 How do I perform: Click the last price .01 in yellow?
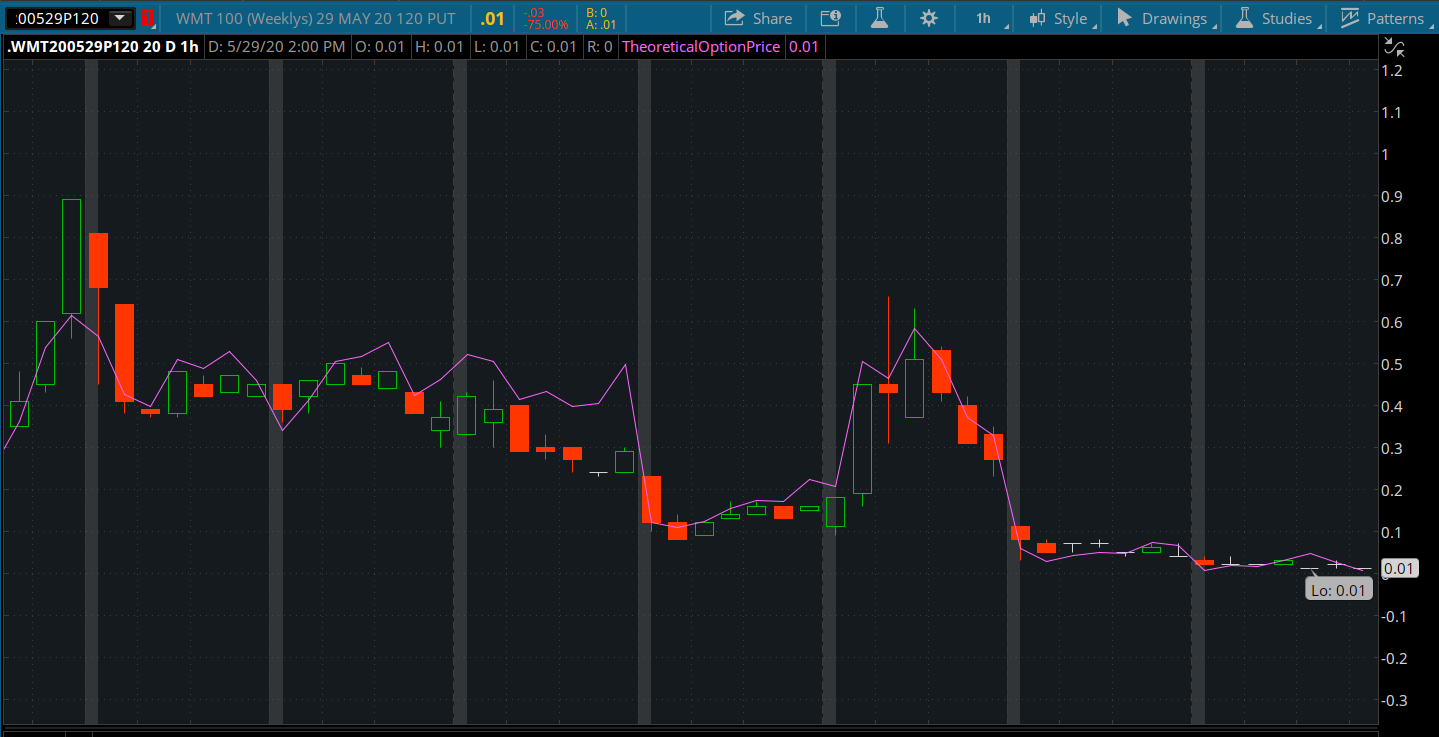coord(492,18)
